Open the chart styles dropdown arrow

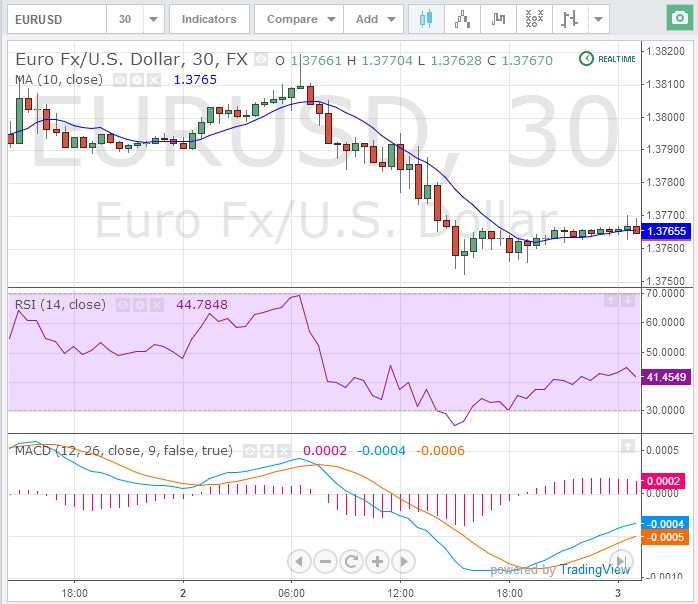click(599, 19)
